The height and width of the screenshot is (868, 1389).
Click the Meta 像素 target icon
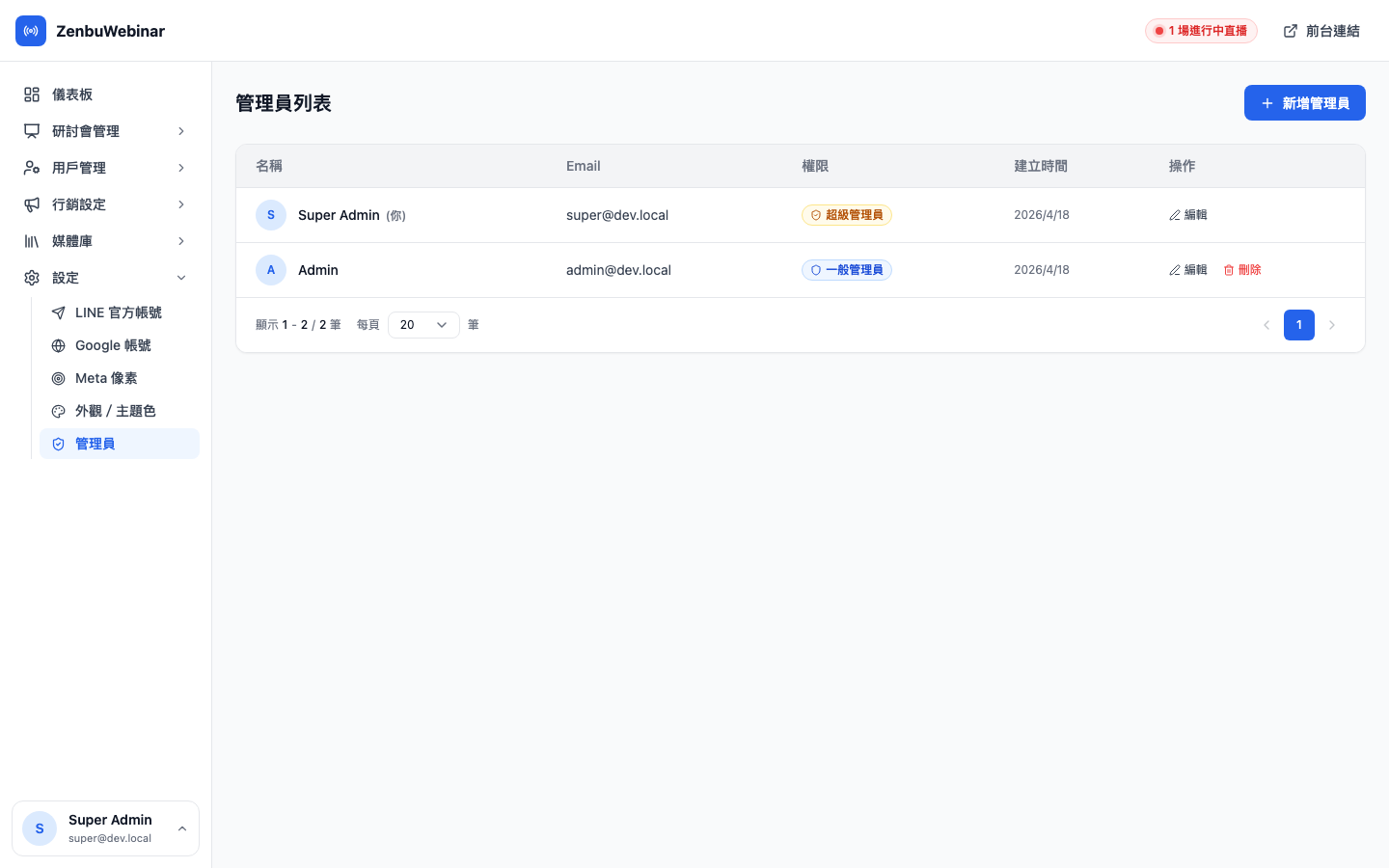[x=59, y=379]
